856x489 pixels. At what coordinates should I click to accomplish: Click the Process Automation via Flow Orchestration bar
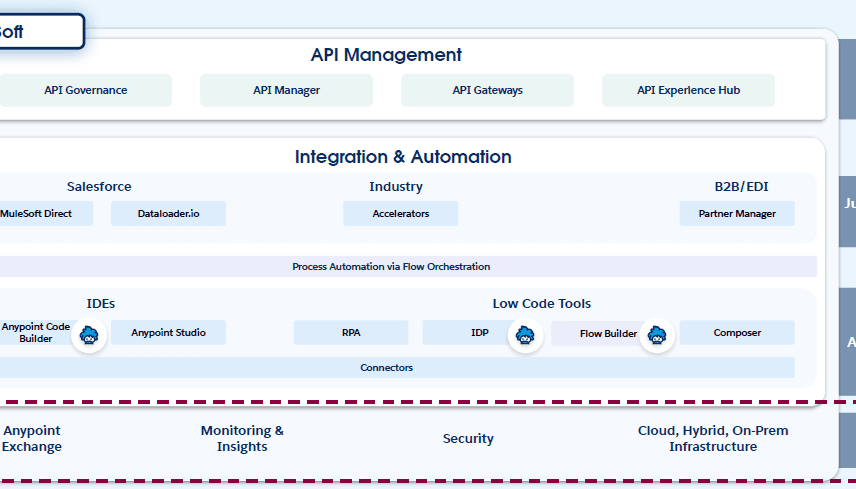click(x=391, y=267)
